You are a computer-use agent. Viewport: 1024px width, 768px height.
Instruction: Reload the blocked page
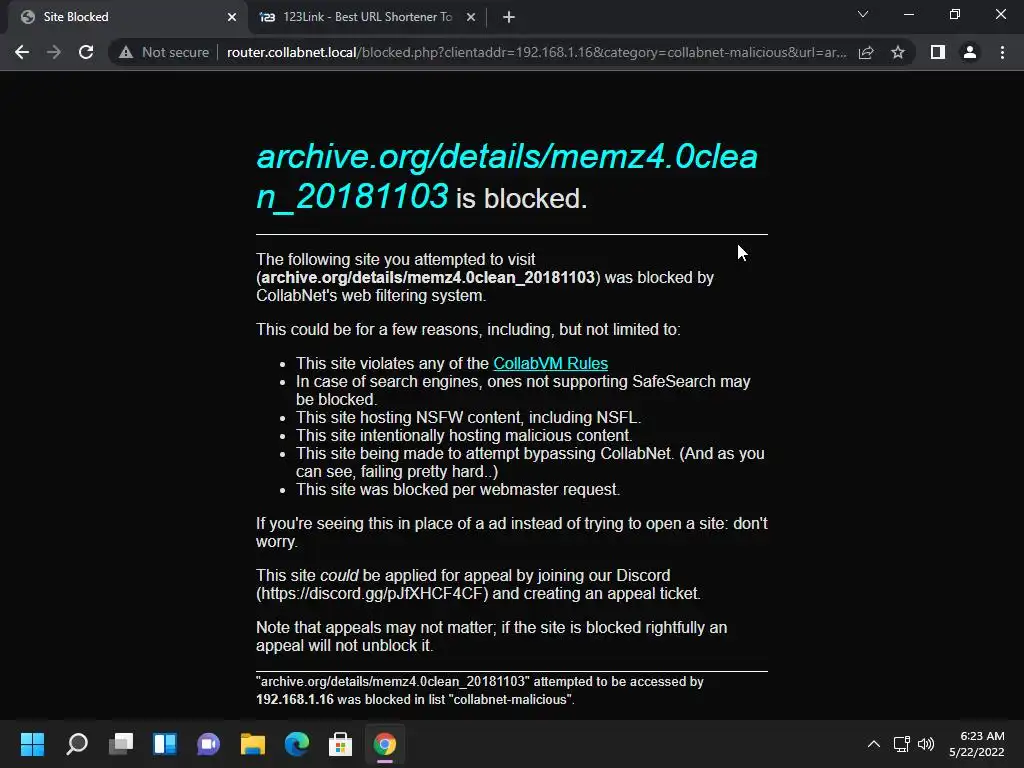pyautogui.click(x=86, y=52)
